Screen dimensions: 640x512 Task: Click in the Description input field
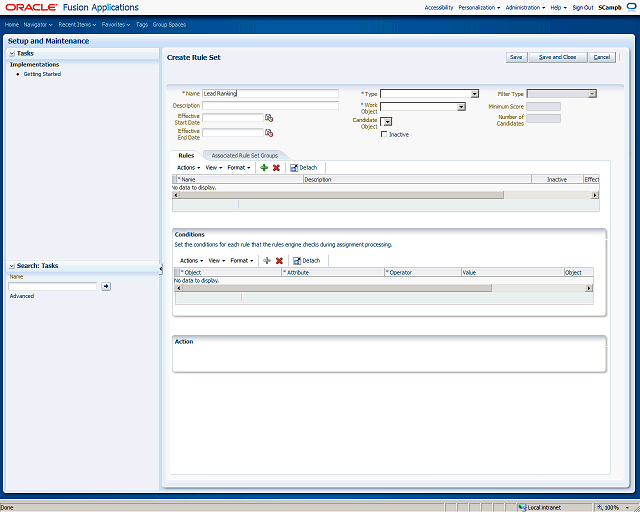tap(270, 105)
